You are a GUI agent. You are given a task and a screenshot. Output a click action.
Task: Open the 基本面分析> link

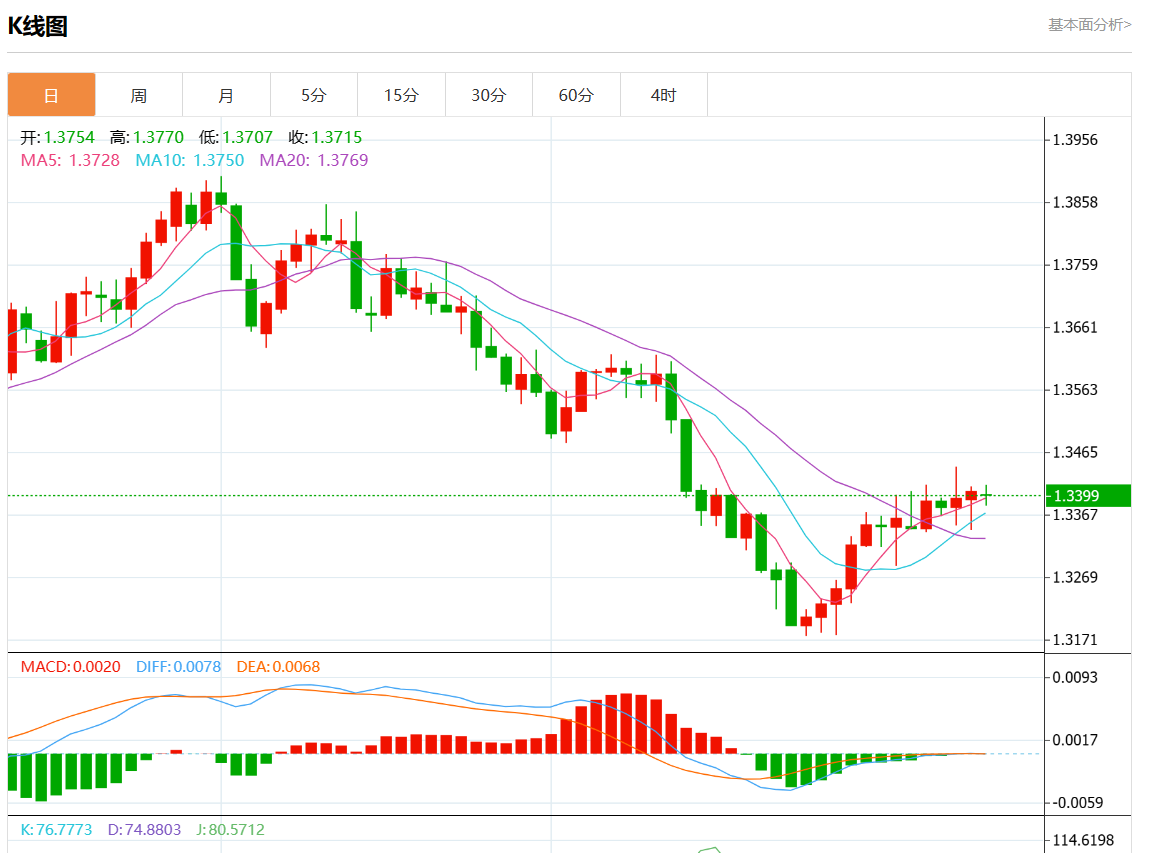click(x=1089, y=25)
